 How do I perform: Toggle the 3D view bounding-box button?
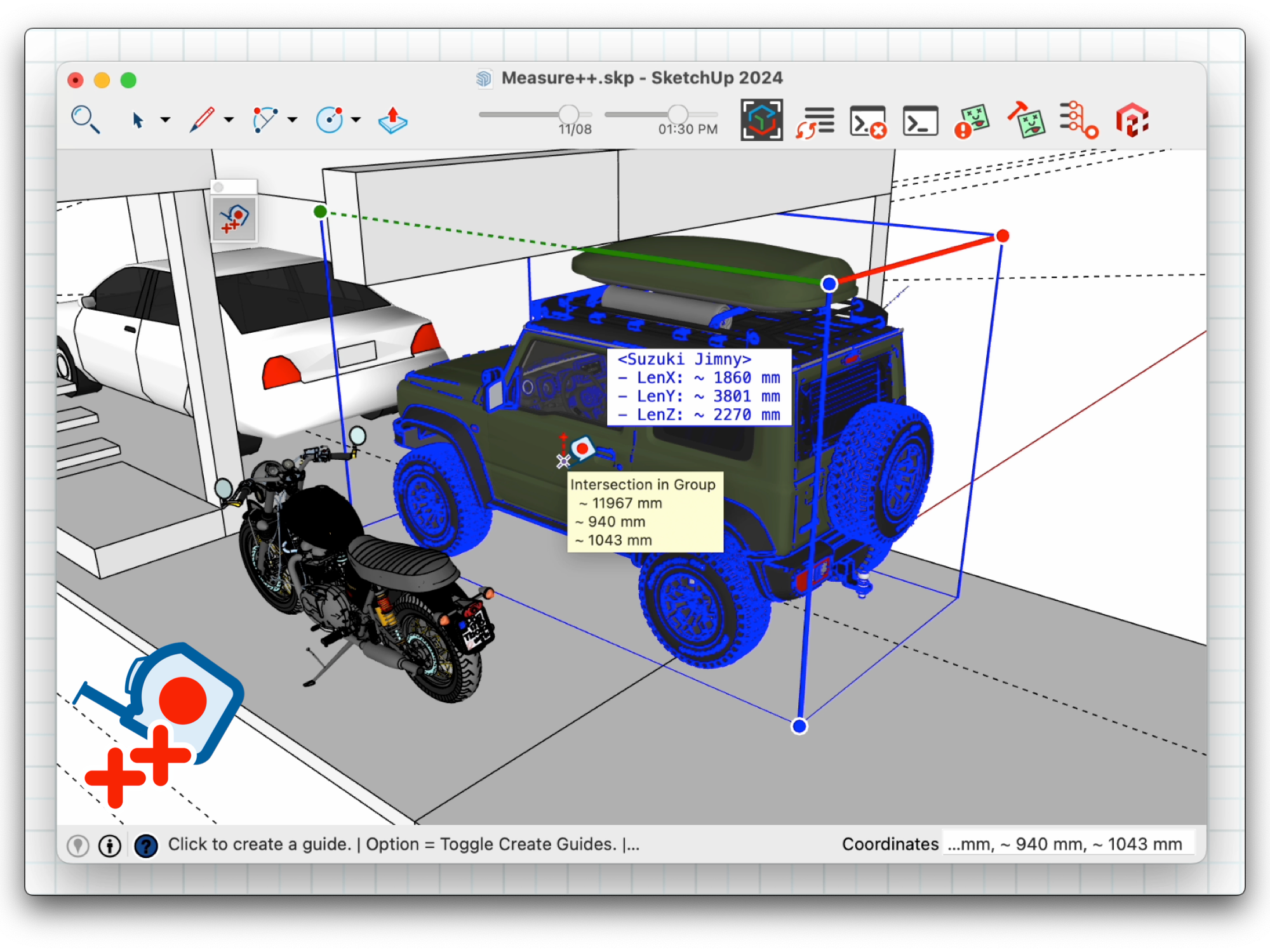coord(761,120)
